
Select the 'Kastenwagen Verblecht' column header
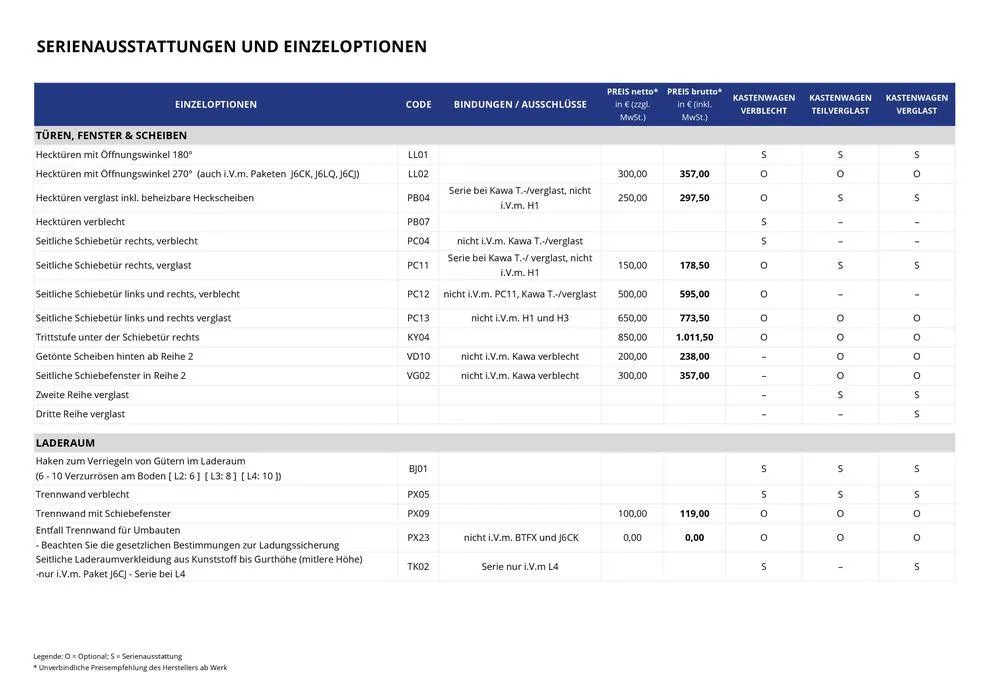coord(764,104)
